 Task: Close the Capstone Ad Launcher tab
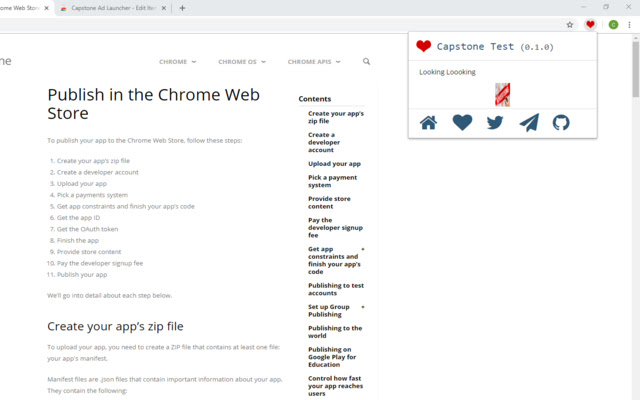[164, 8]
